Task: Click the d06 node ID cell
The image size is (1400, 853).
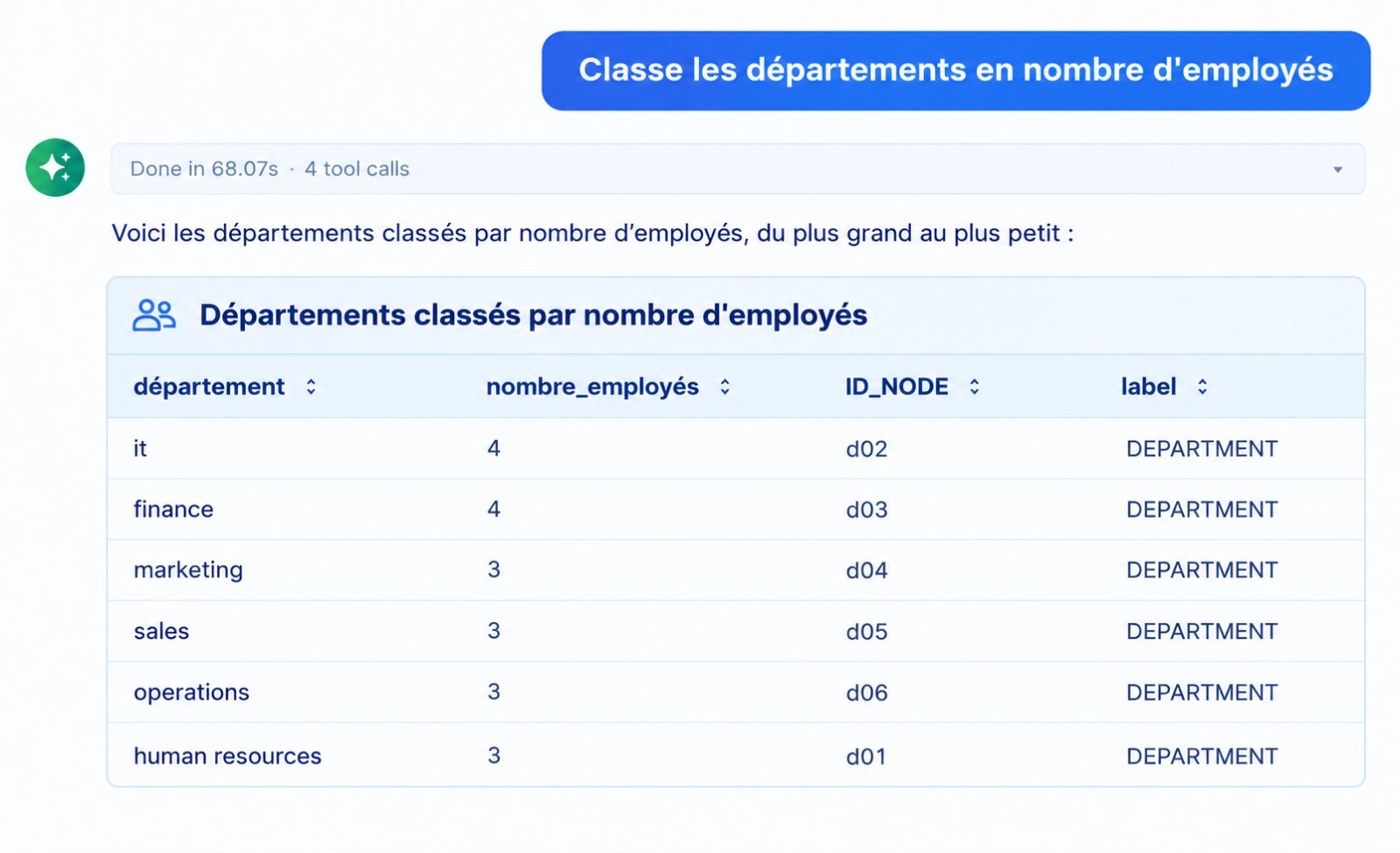Action: click(866, 694)
